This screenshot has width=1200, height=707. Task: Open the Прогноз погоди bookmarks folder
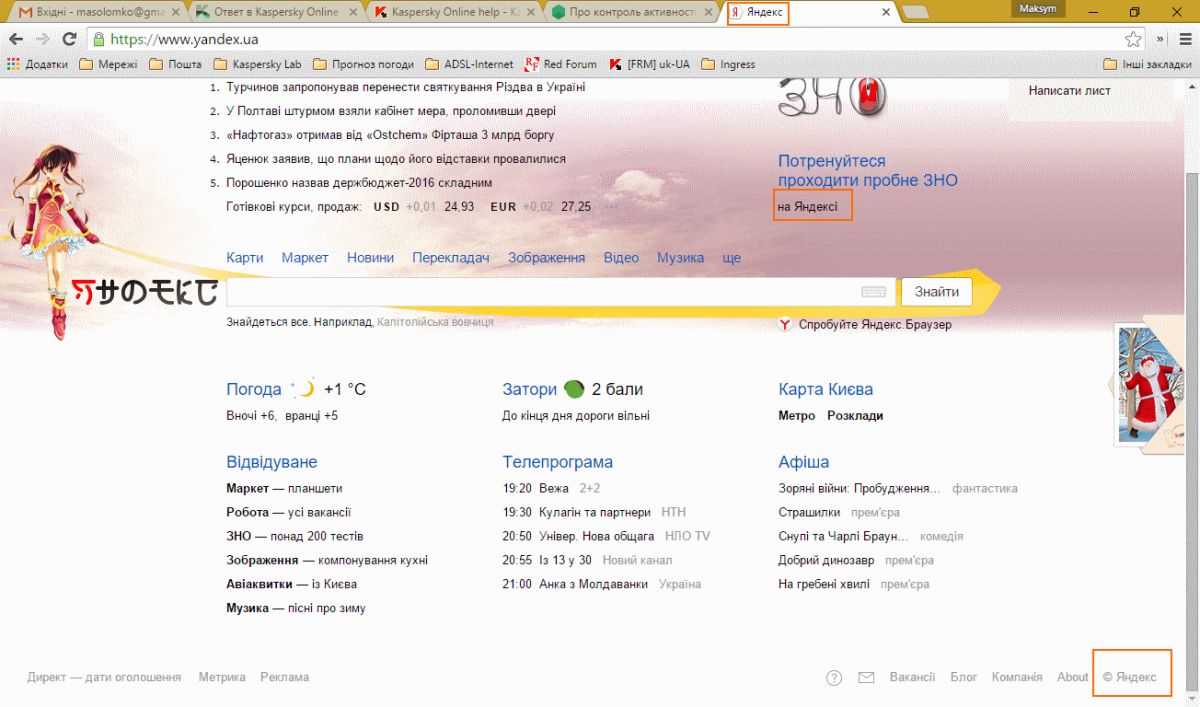pyautogui.click(x=363, y=64)
